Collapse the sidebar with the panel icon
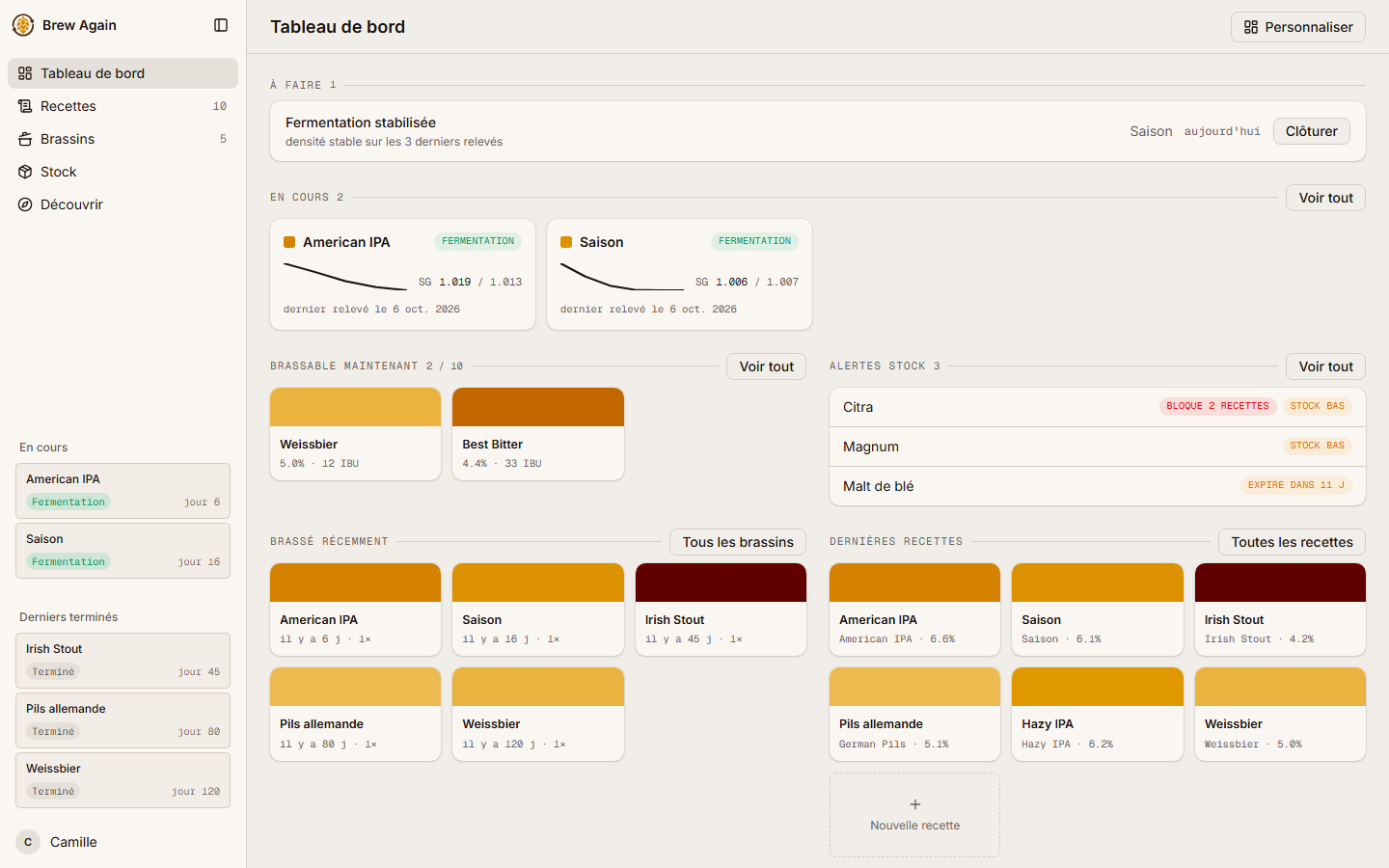Viewport: 1389px width, 868px height. [x=221, y=25]
